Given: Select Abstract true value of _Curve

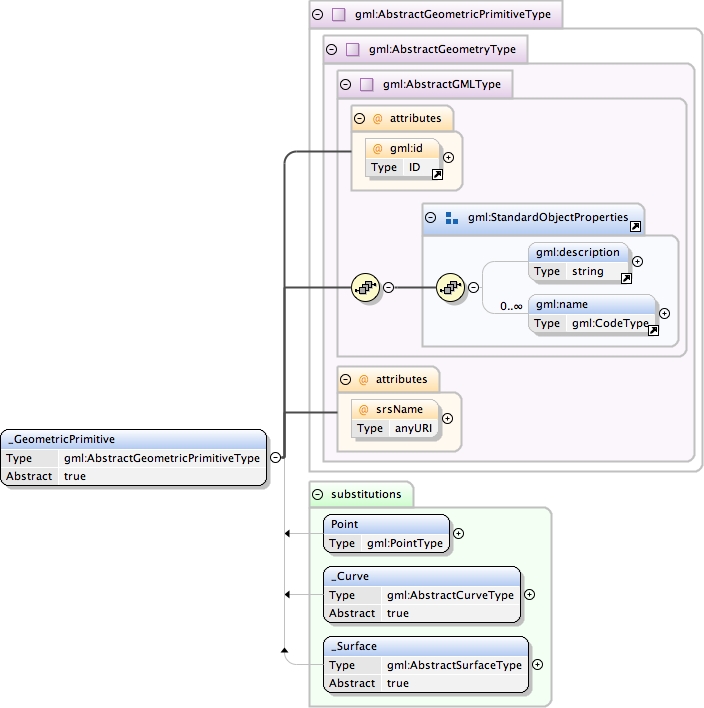Looking at the screenshot, I should 398,614.
